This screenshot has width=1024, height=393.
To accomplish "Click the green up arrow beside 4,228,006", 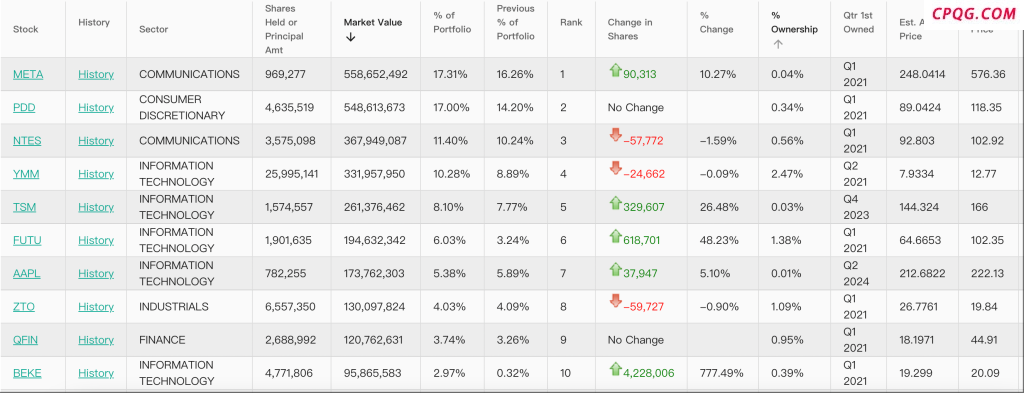I will [615, 369].
